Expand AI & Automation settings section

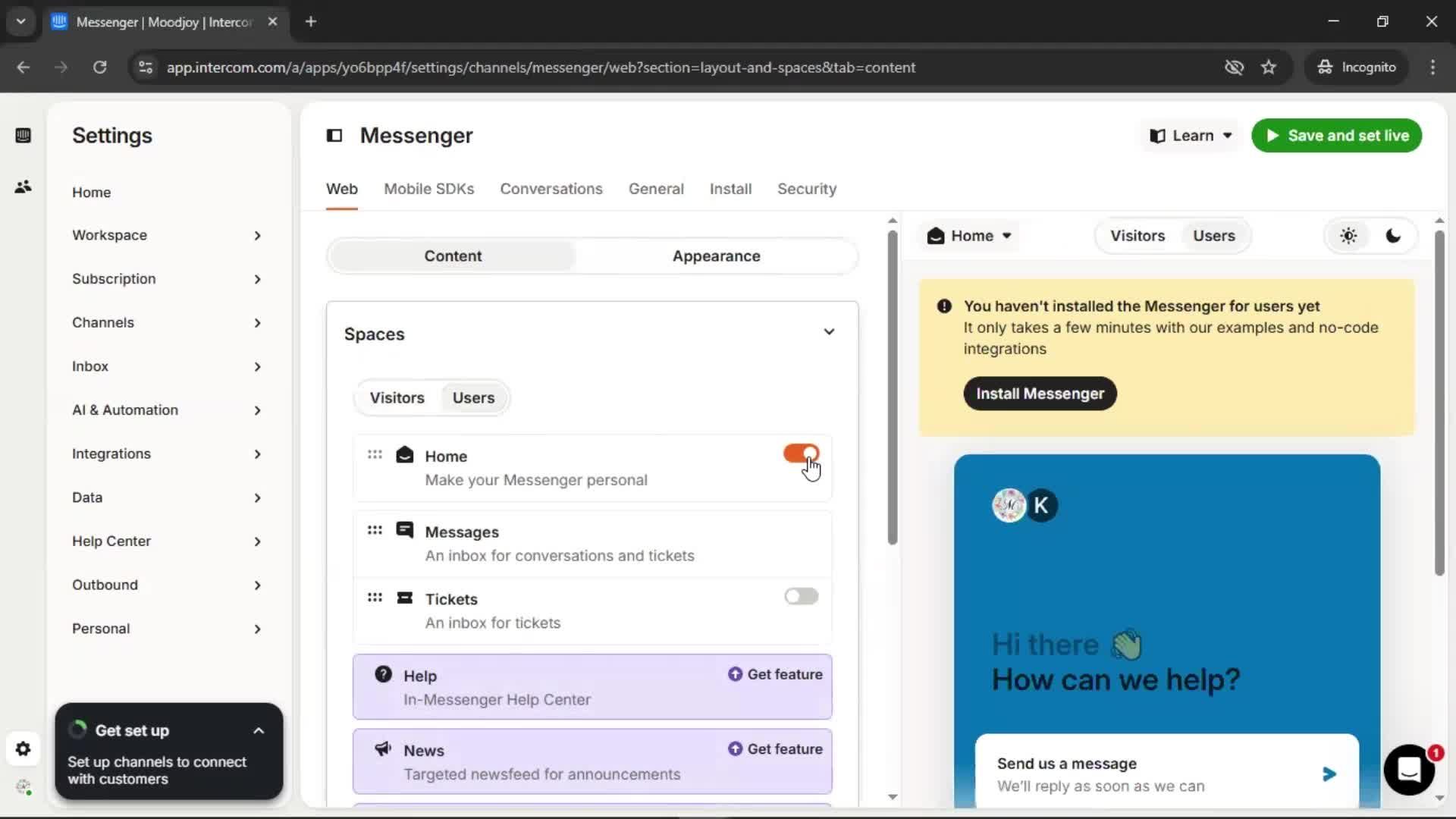click(167, 410)
